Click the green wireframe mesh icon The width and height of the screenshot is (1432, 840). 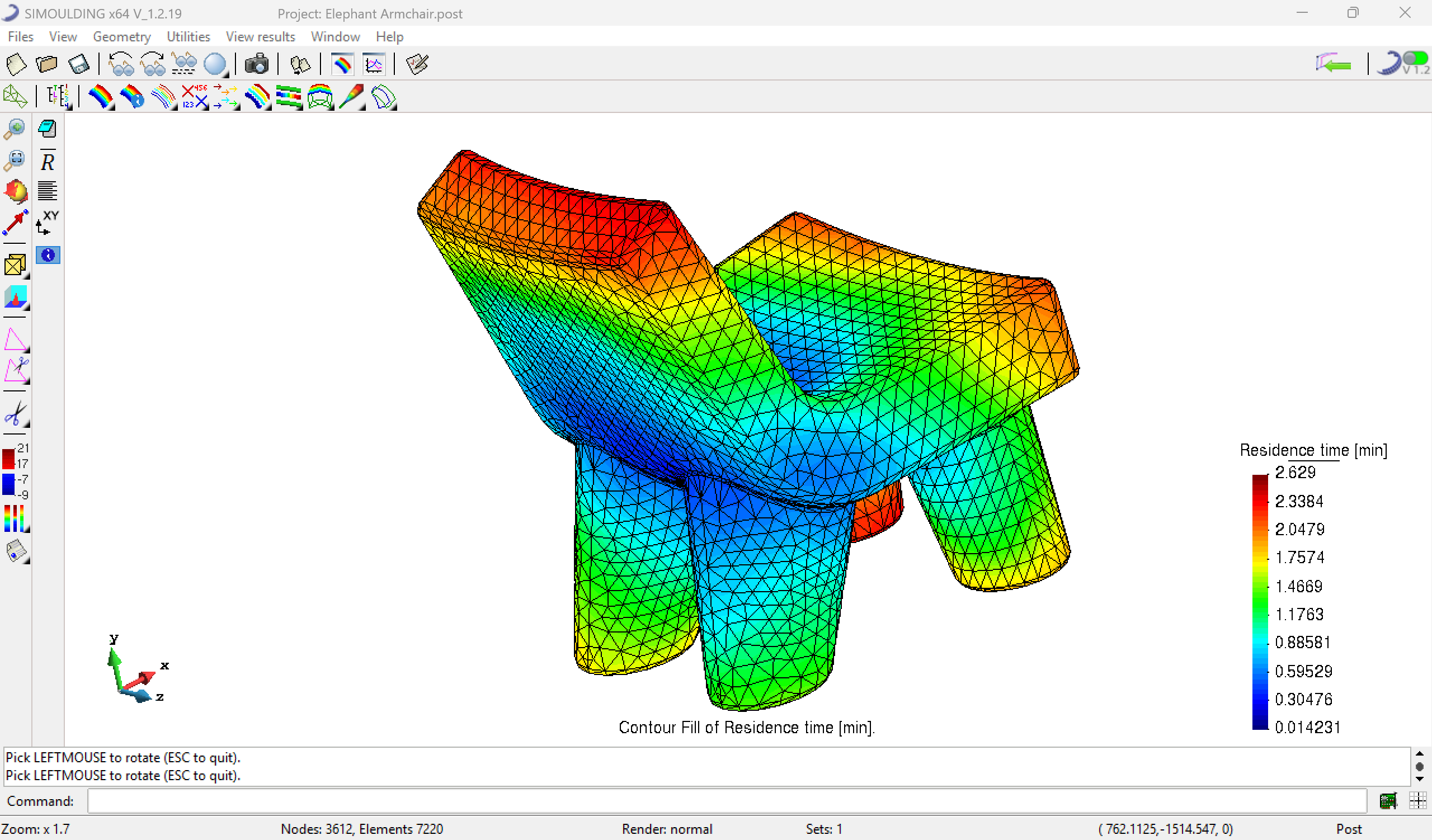point(15,96)
